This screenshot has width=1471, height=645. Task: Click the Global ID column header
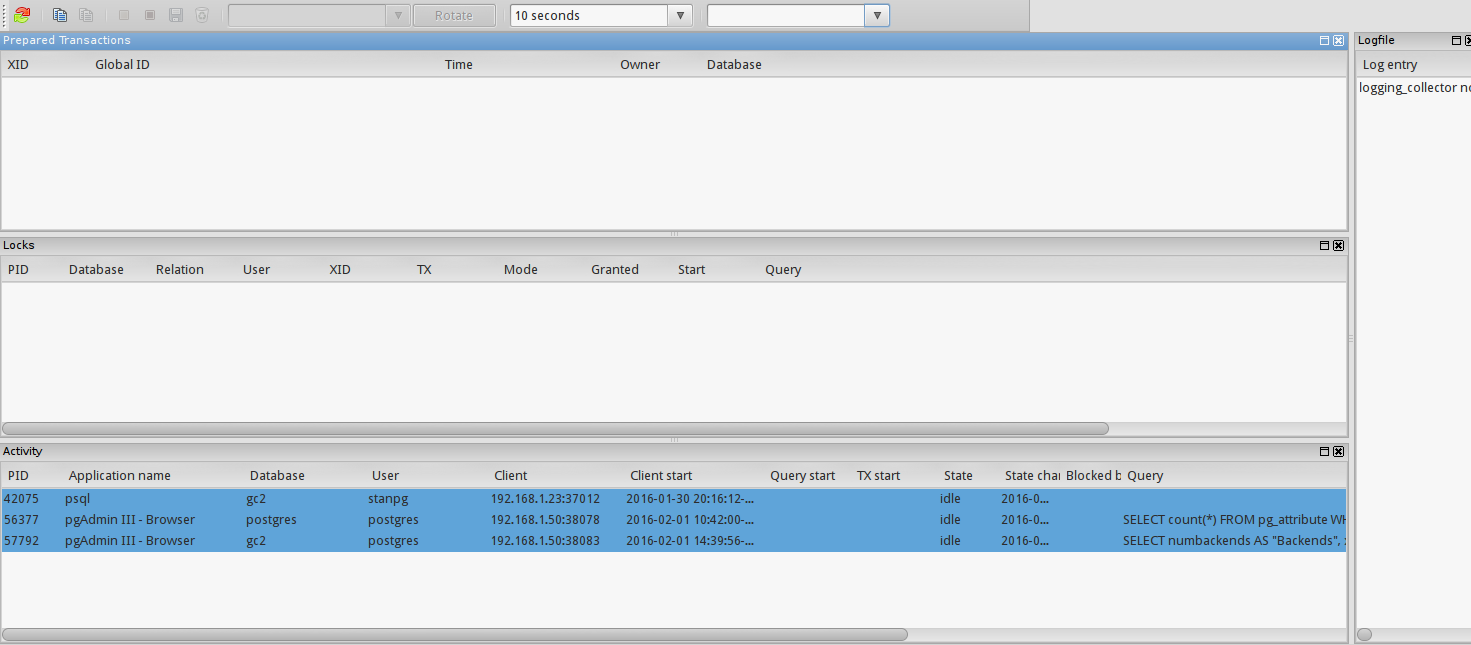click(122, 65)
